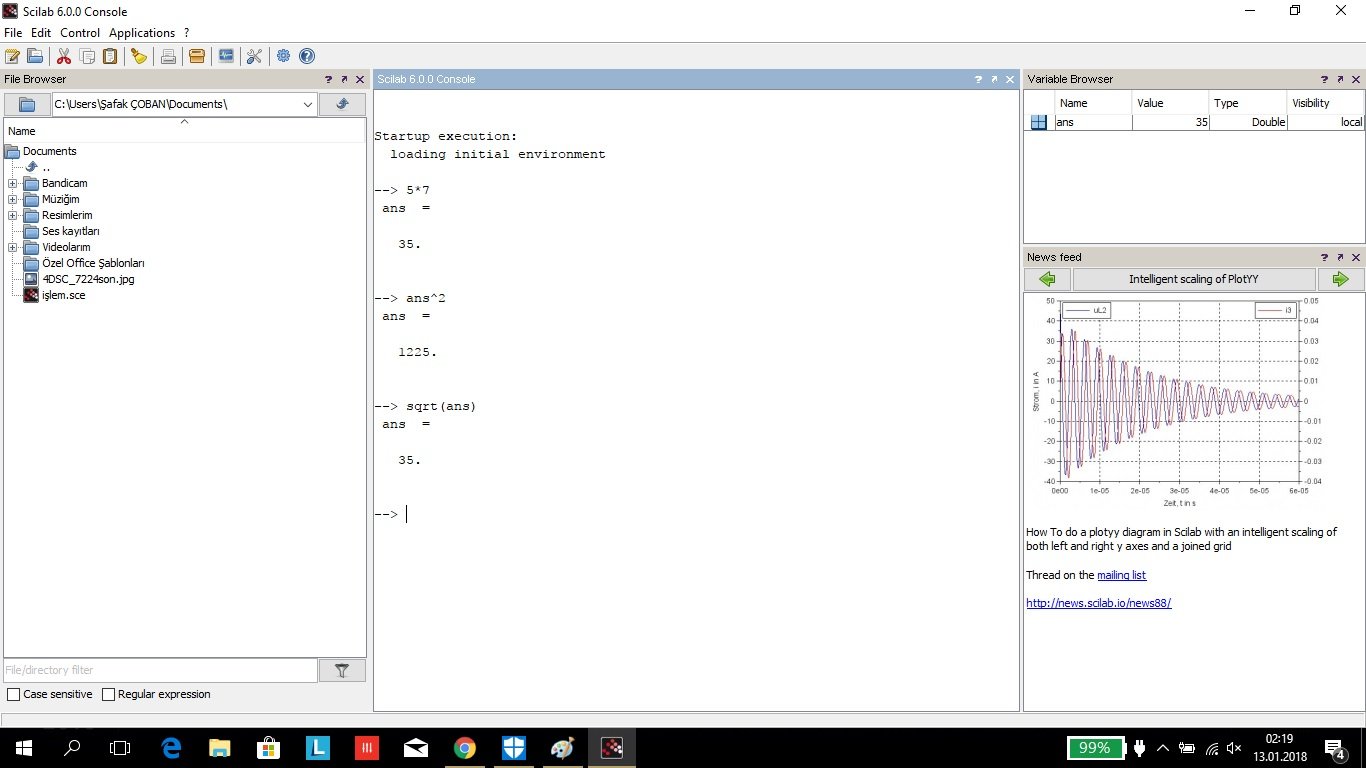Clear the console with the broom icon
Viewport: 1366px width, 768px height.
(x=139, y=56)
